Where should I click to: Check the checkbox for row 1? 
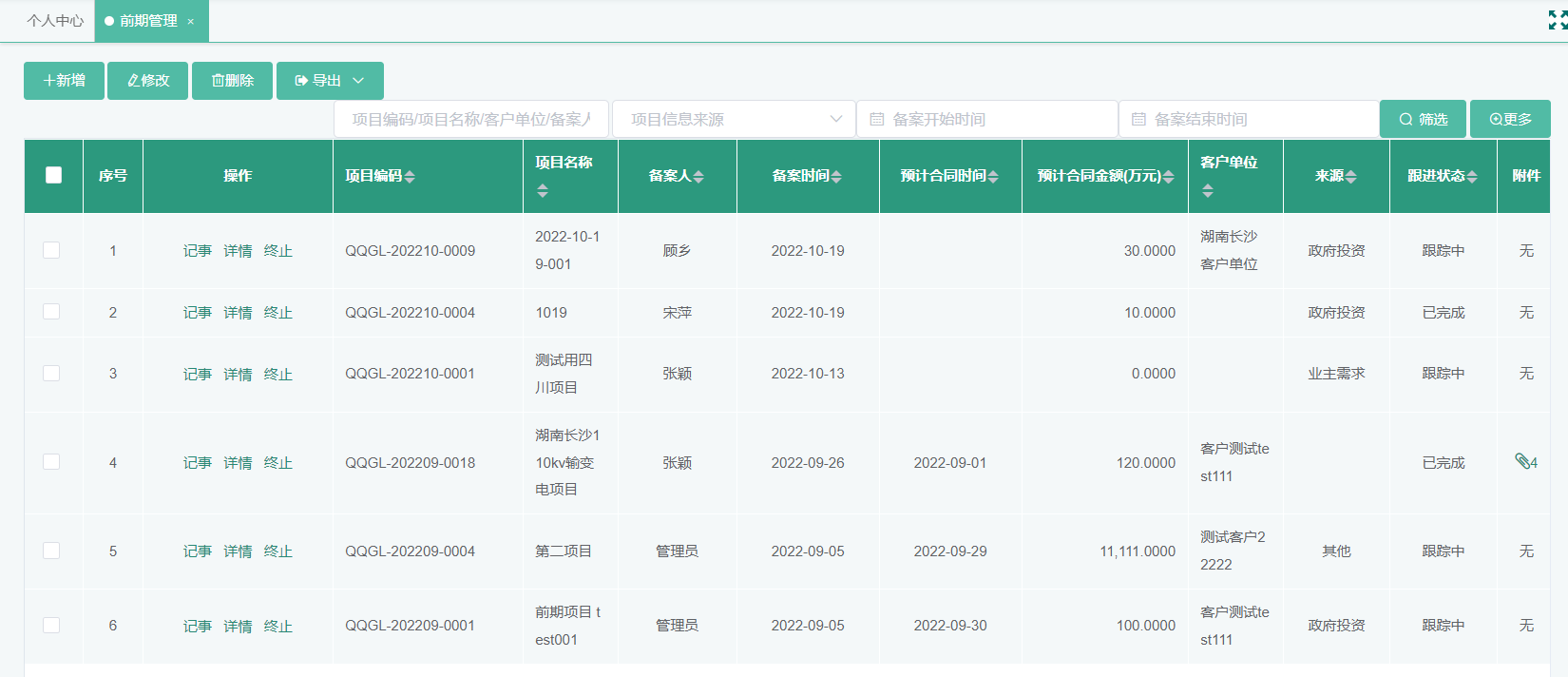[x=51, y=250]
